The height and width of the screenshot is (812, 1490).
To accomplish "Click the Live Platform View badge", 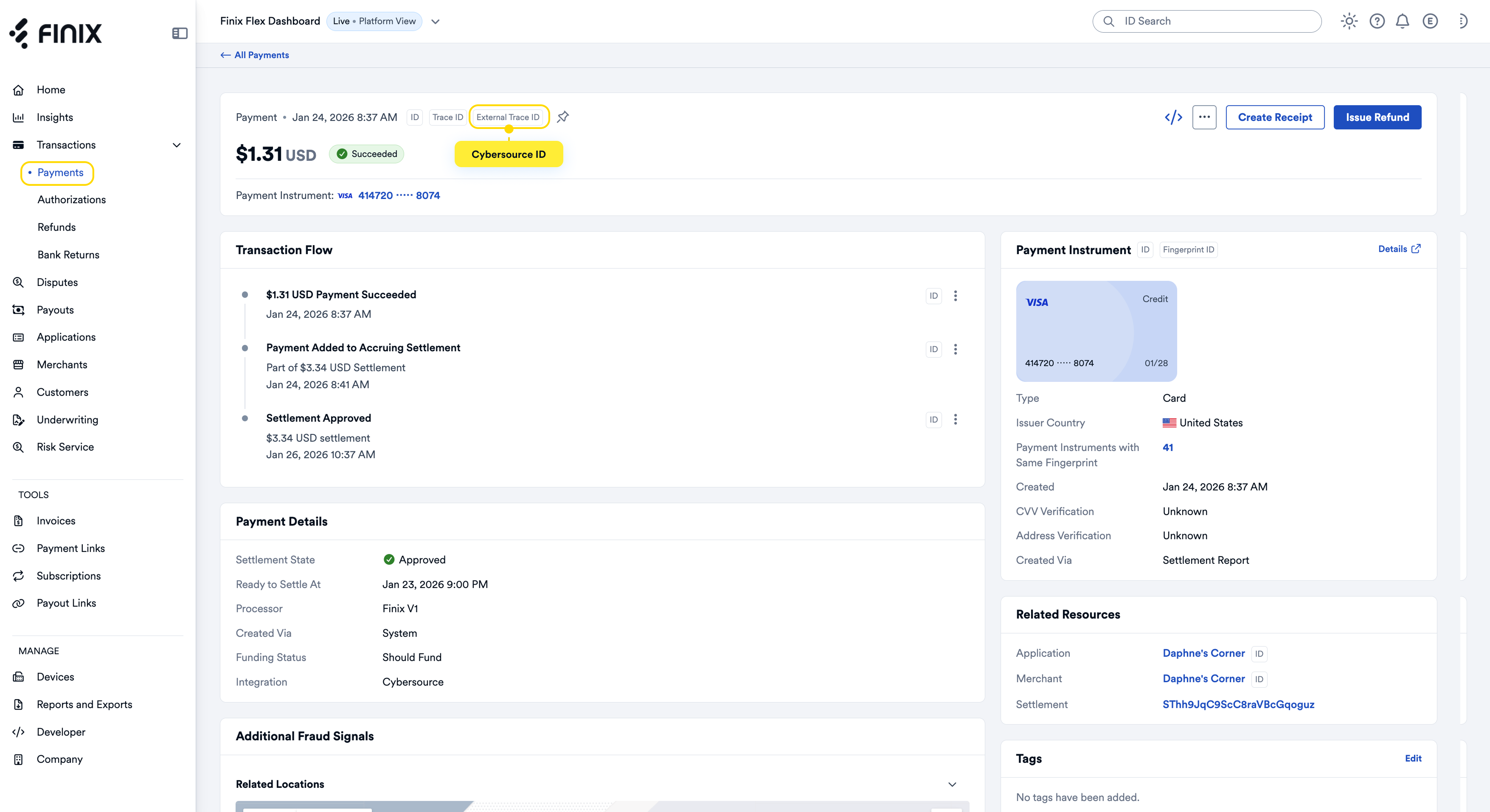I will 374,21.
